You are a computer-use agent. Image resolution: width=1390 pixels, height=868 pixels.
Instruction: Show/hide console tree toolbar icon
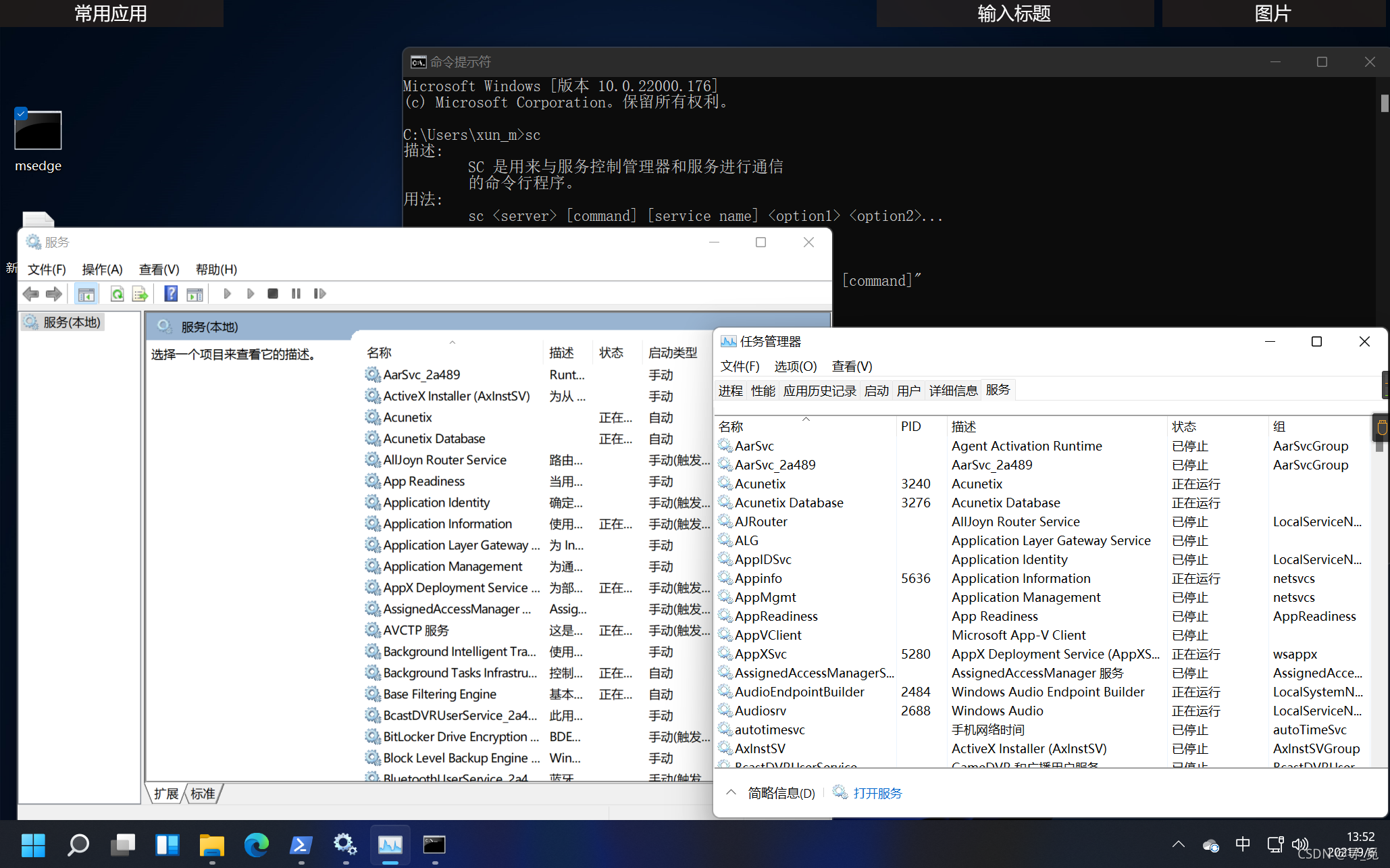(86, 294)
